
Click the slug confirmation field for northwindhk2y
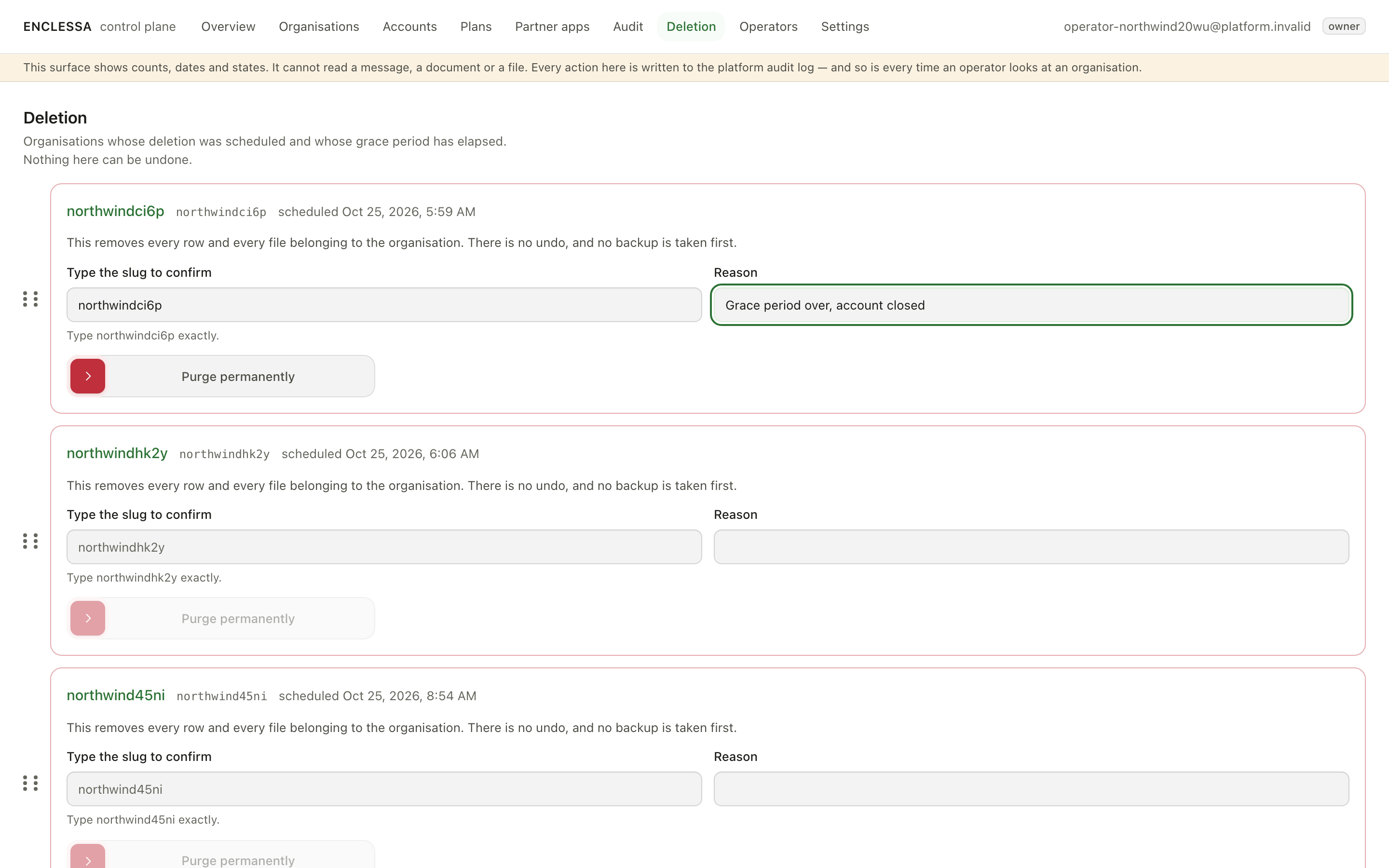click(x=384, y=547)
